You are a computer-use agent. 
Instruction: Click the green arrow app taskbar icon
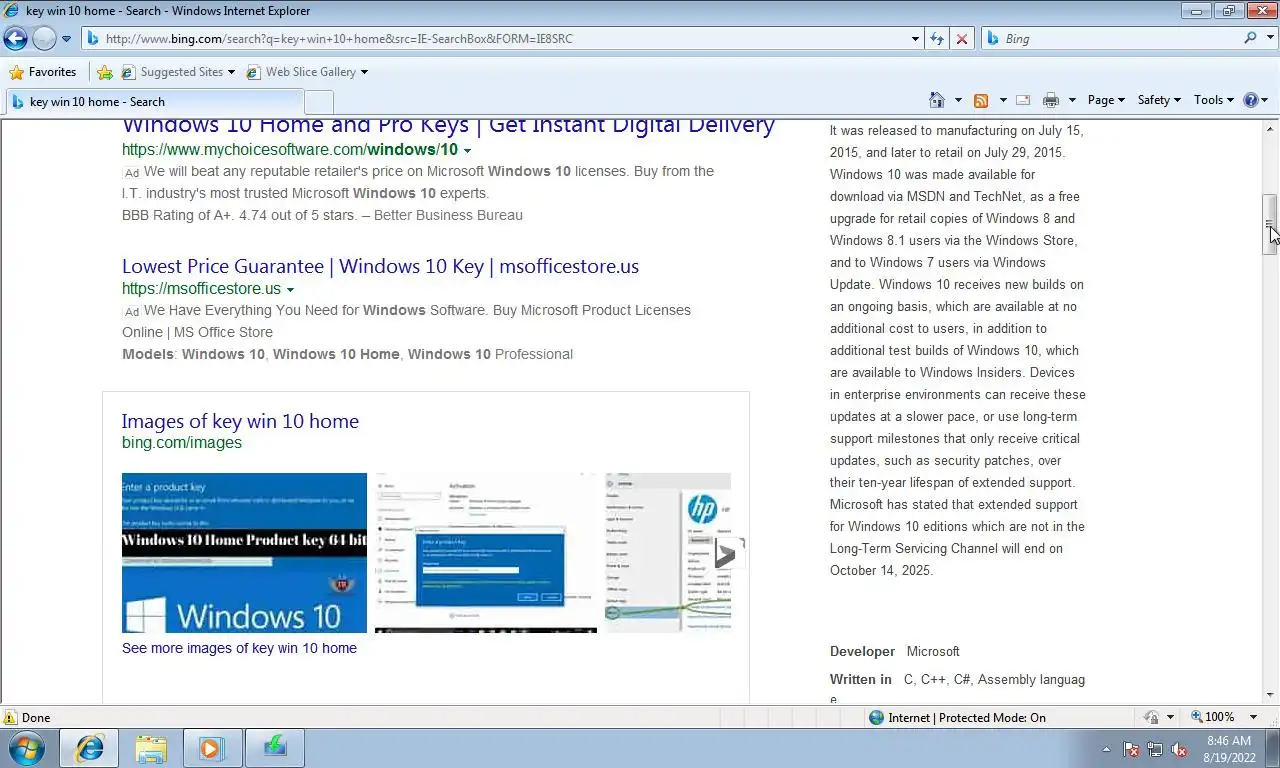coord(273,748)
